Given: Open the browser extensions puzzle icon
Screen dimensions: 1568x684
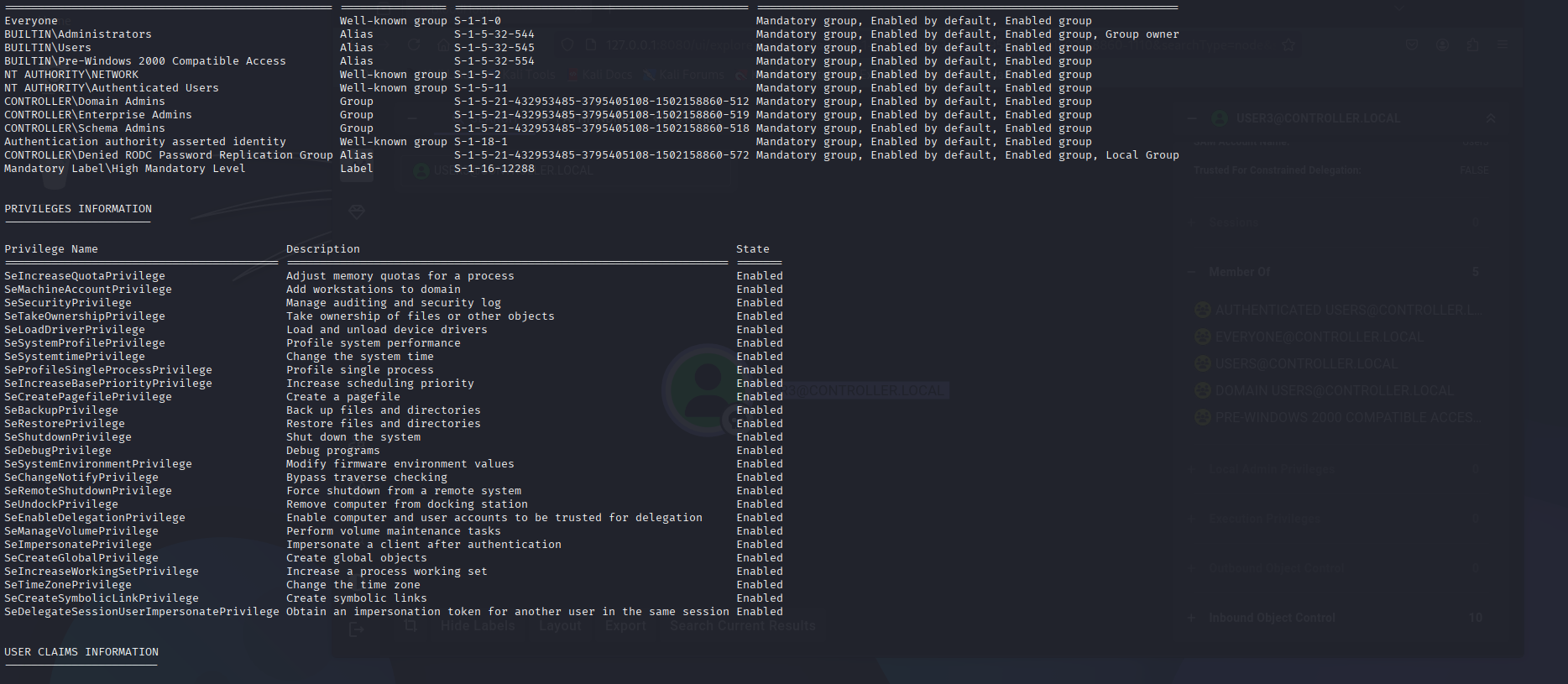Looking at the screenshot, I should pyautogui.click(x=1472, y=44).
